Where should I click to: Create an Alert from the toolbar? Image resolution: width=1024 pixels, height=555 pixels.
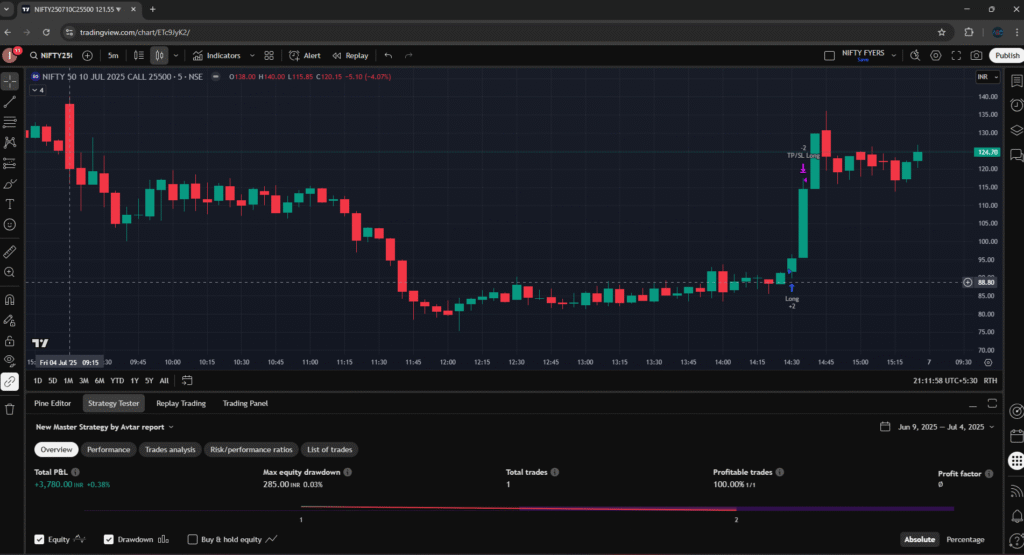coord(304,56)
